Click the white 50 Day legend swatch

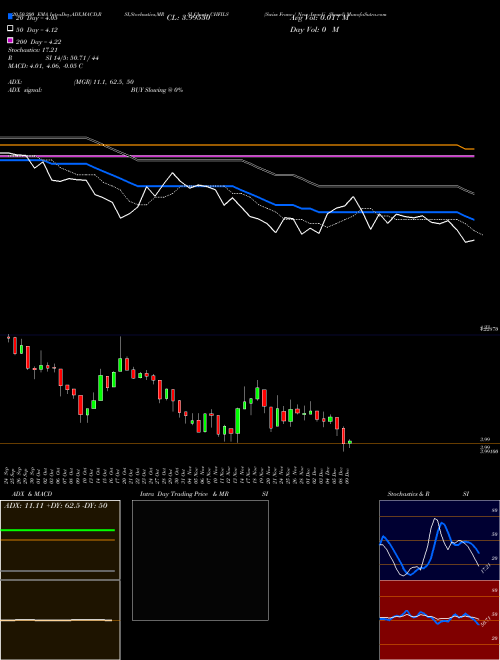coord(11,29)
